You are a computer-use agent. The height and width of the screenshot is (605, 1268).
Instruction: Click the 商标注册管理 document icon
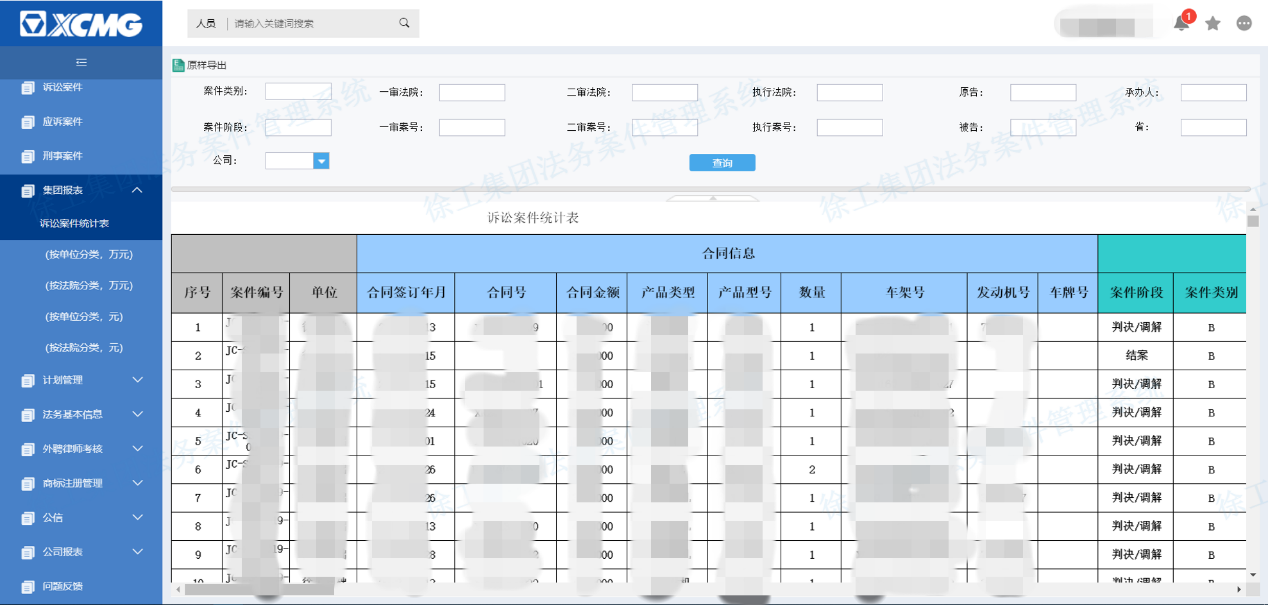click(28, 484)
